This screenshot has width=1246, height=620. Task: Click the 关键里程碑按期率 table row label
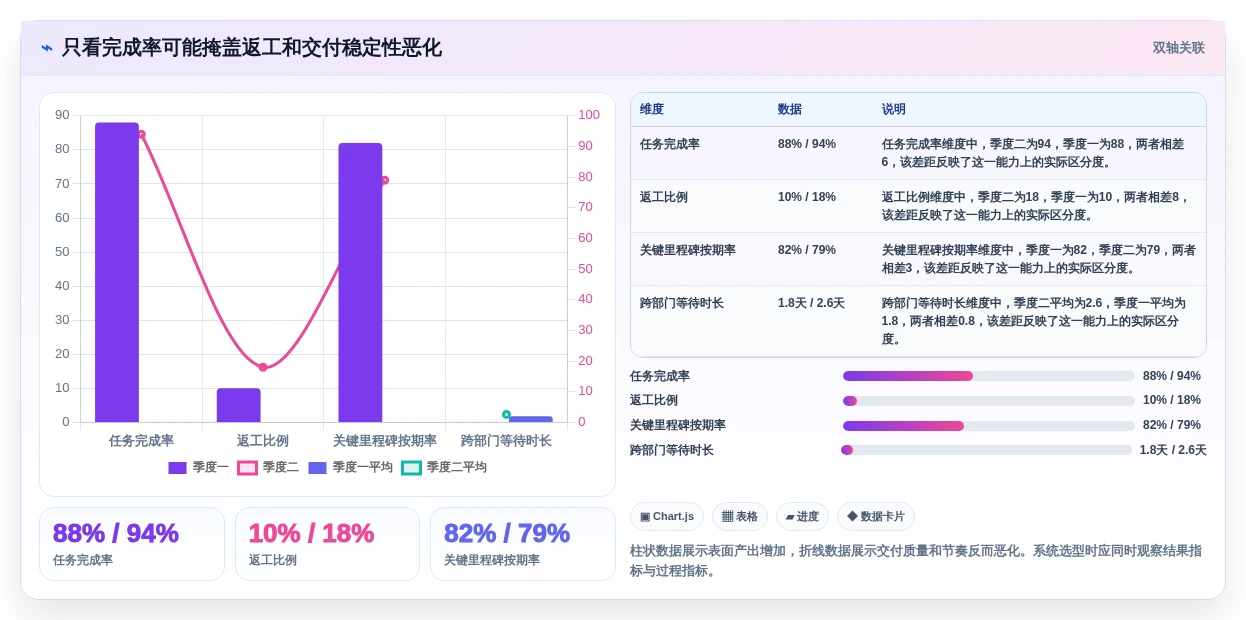(688, 250)
